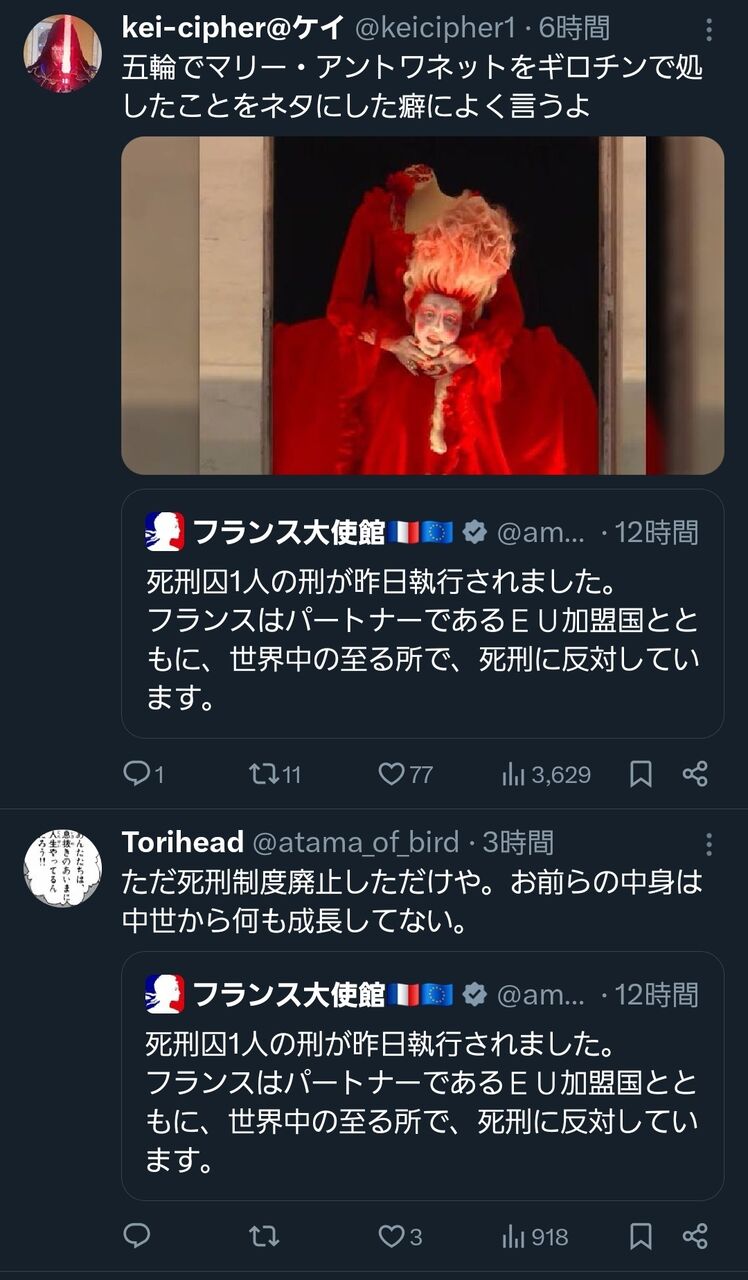Like Torihead's tweet with 3 likes
This screenshot has height=1280, width=748.
[x=392, y=1237]
